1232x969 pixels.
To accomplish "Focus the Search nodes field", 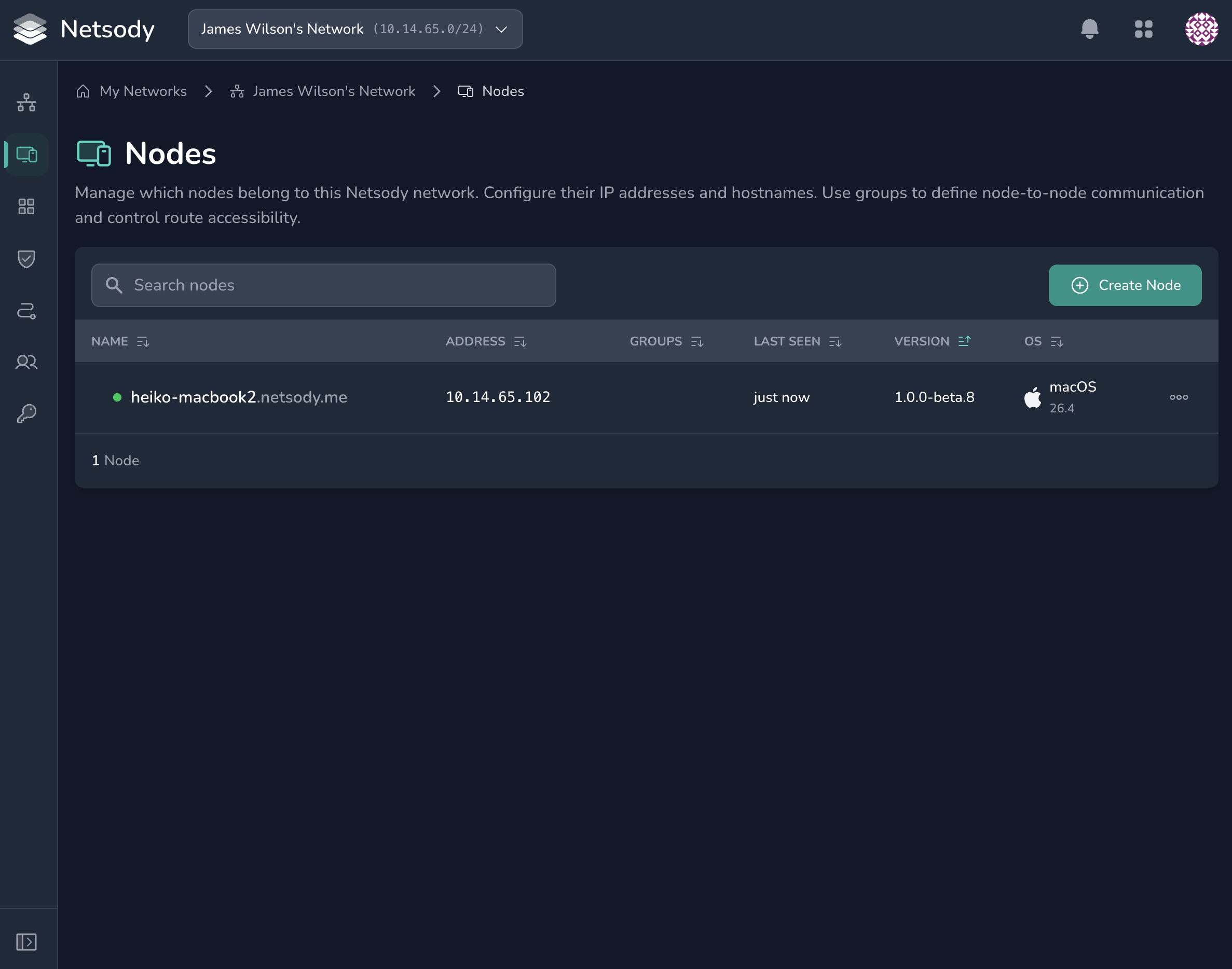I will tap(323, 285).
